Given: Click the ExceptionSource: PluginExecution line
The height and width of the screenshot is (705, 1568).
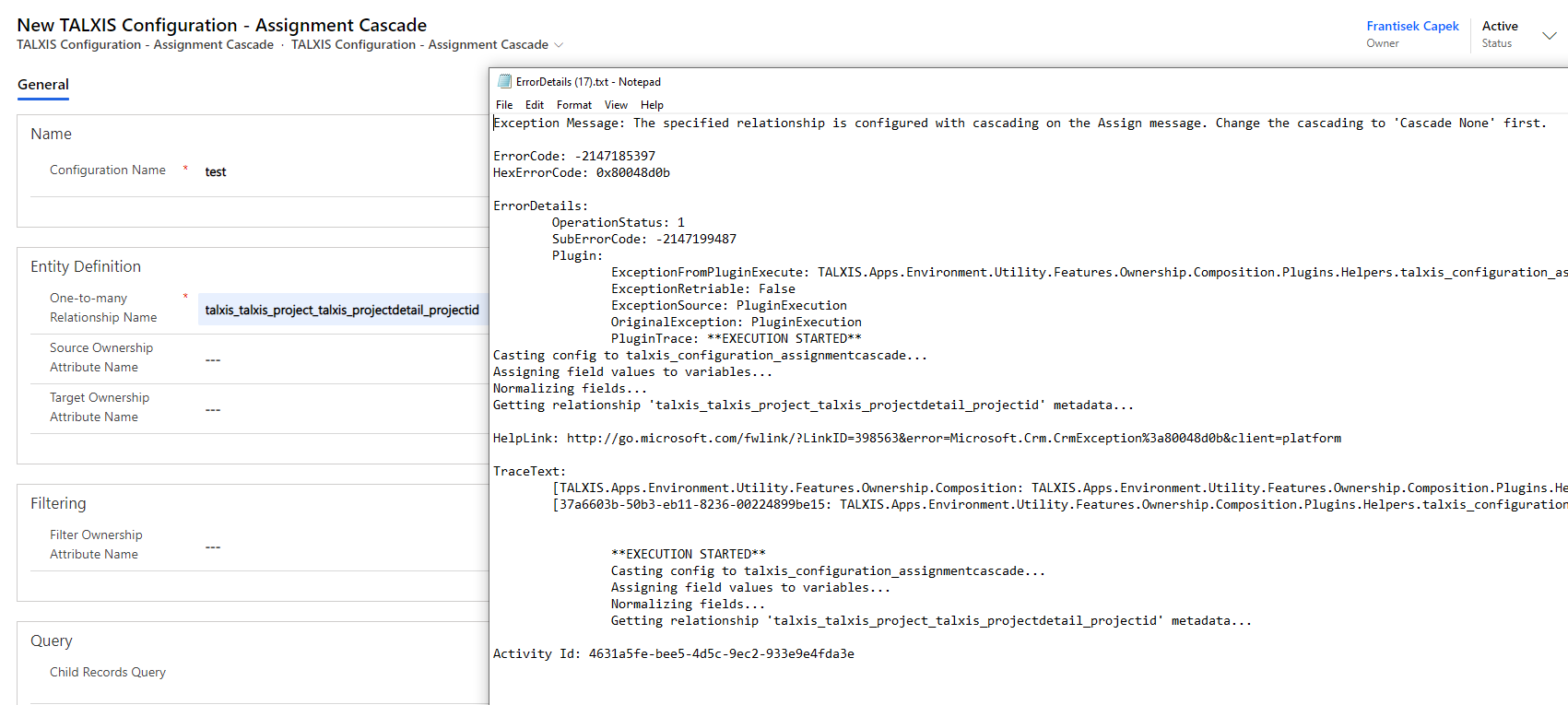Looking at the screenshot, I should tap(729, 305).
